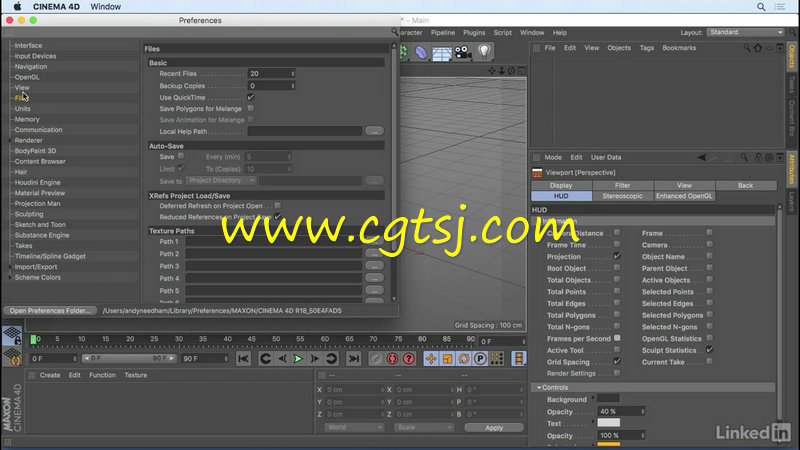Toggle the Scale key icon in timeline bar

[447, 359]
